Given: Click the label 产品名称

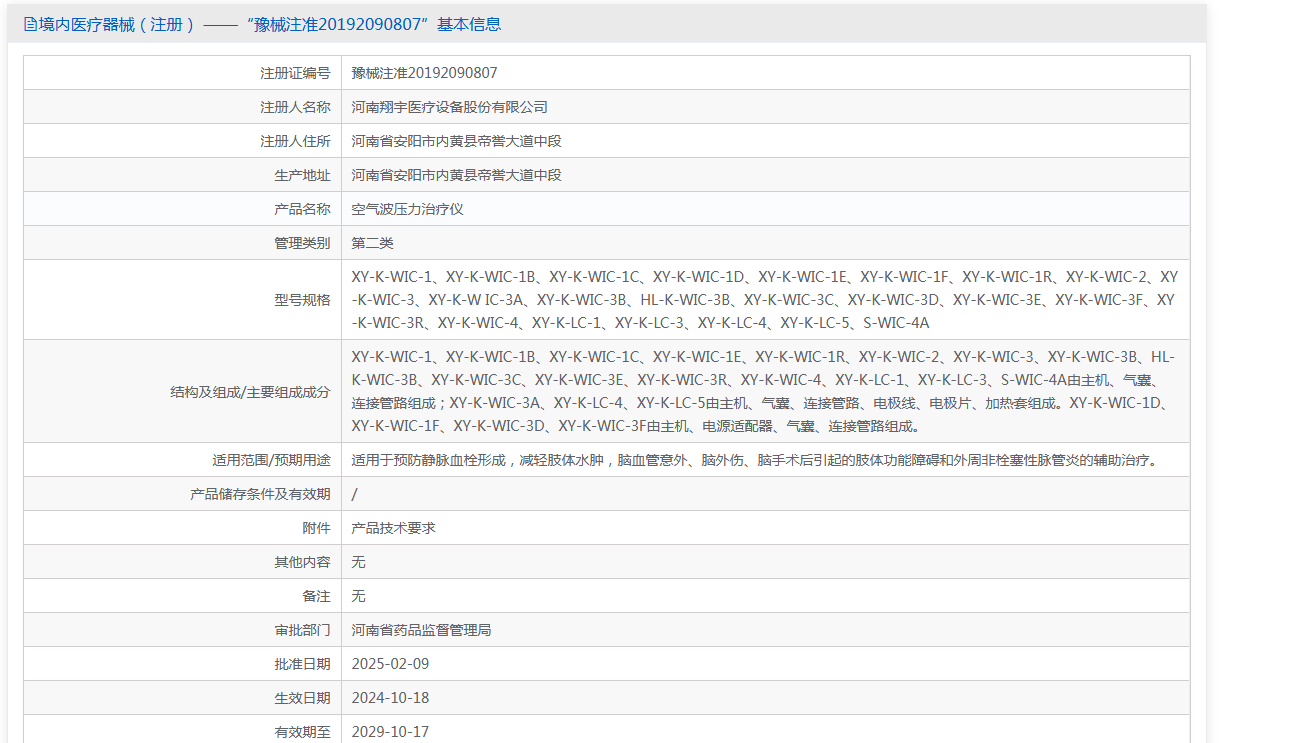Looking at the screenshot, I should point(302,209).
